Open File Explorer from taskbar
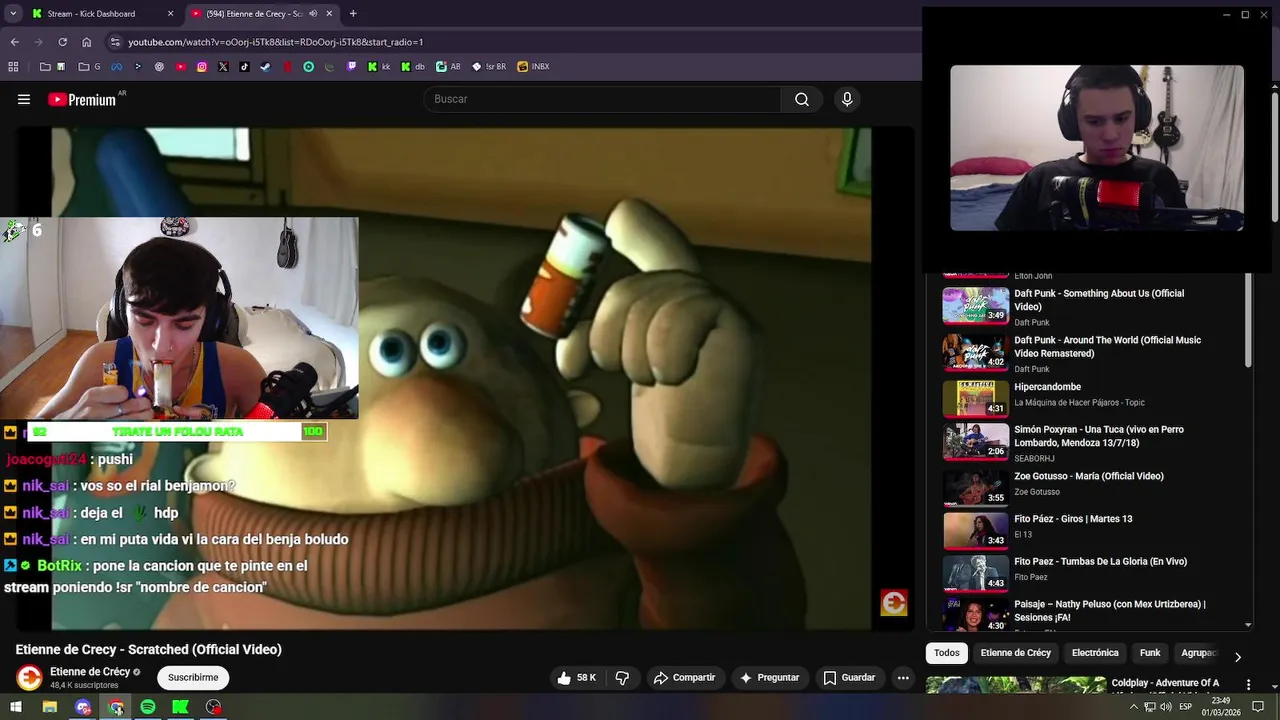 tap(49, 707)
